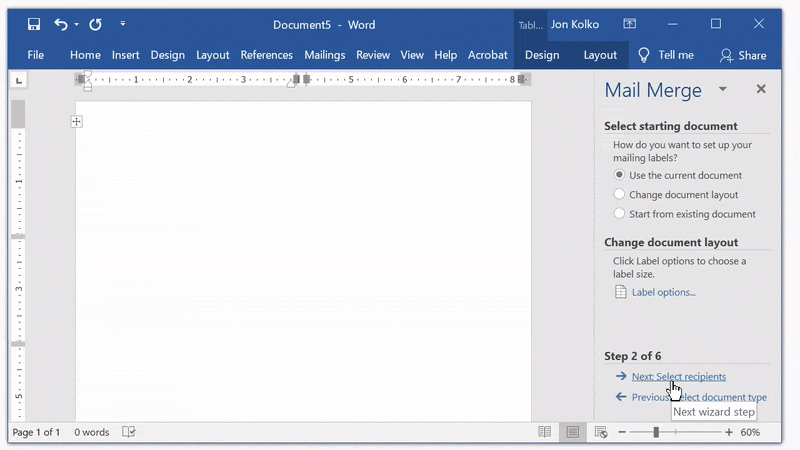Undo the last action
The height and width of the screenshot is (450, 800).
pyautogui.click(x=61, y=24)
